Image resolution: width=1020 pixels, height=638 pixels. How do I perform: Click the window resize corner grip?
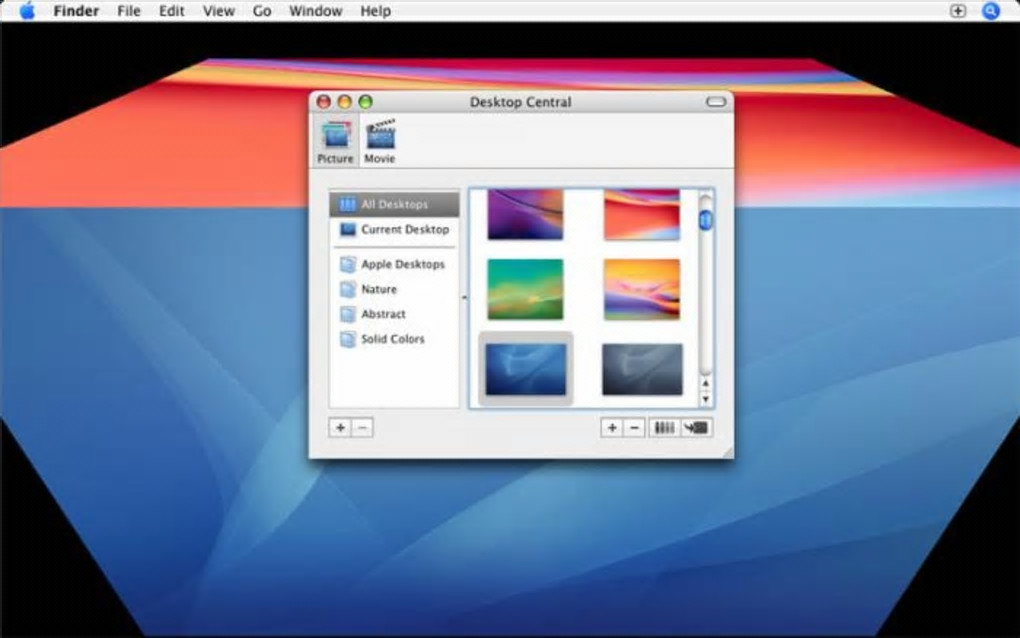(727, 452)
